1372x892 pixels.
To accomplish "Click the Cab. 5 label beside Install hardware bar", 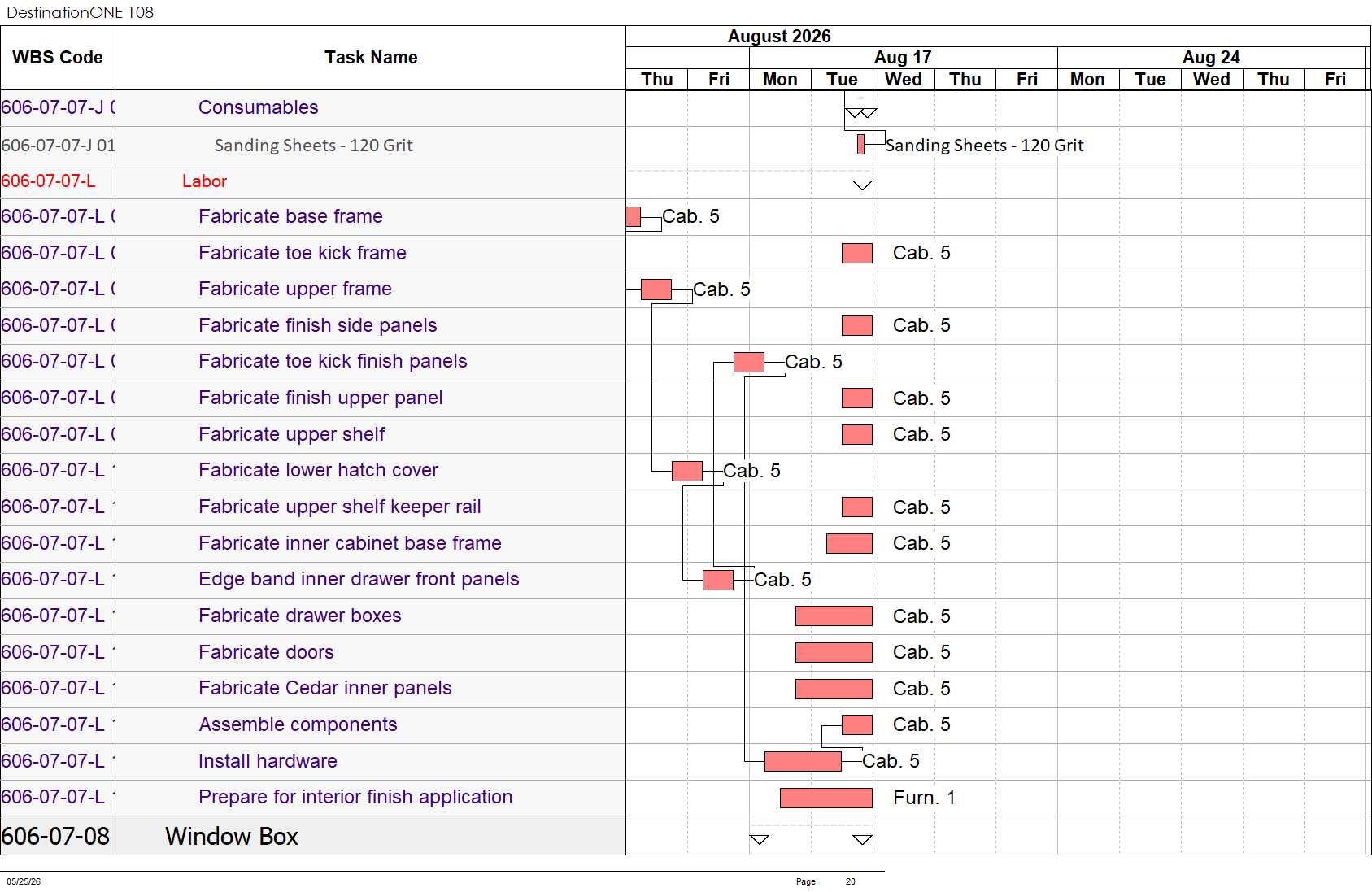I will point(891,761).
